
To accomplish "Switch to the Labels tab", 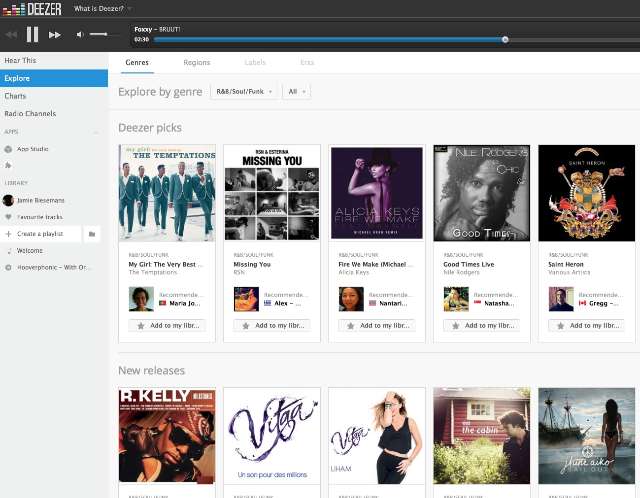I will point(255,62).
